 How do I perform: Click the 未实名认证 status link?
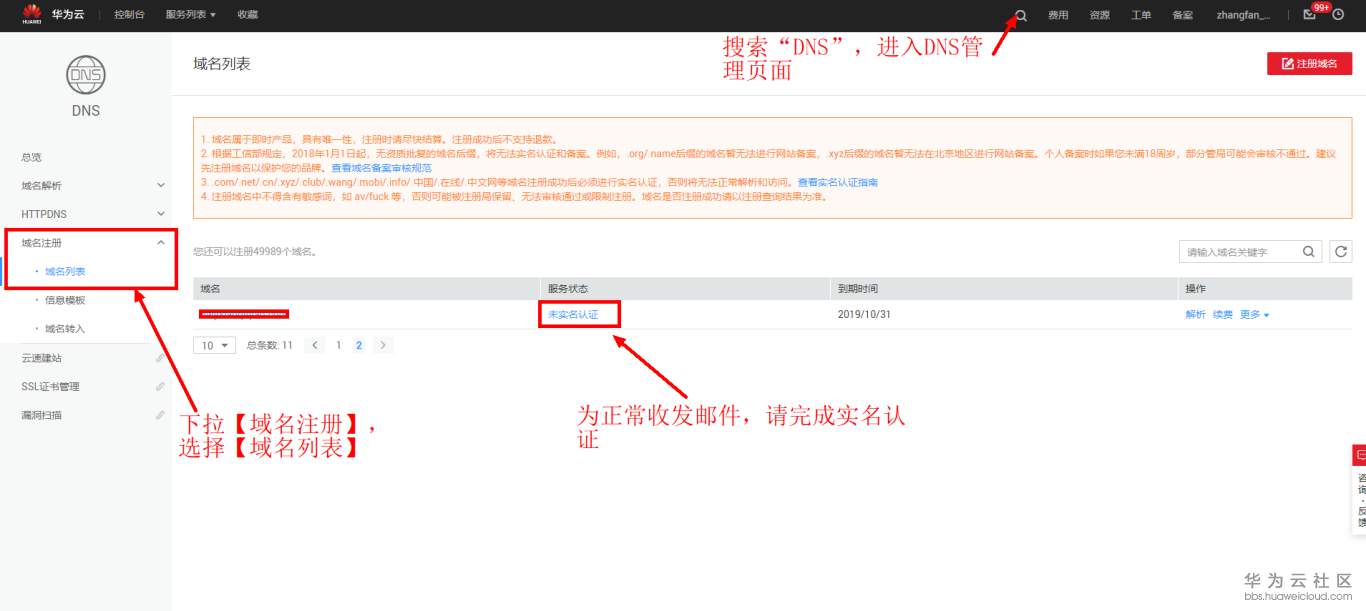pos(573,314)
